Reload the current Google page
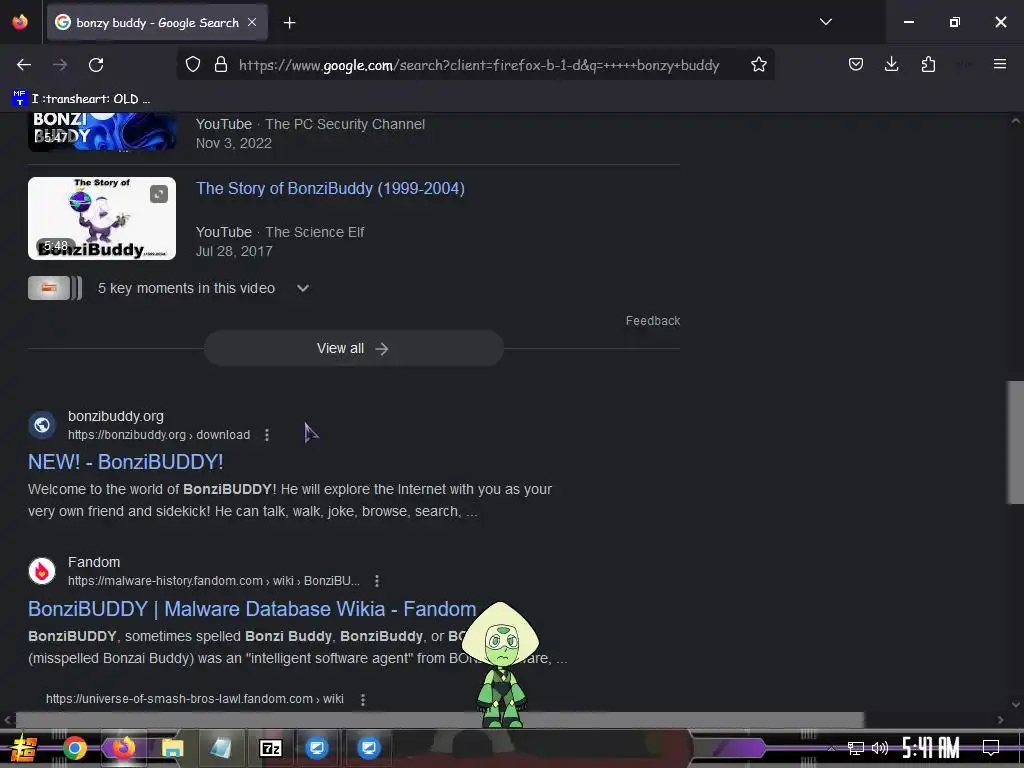Viewport: 1024px width, 768px height. point(96,65)
